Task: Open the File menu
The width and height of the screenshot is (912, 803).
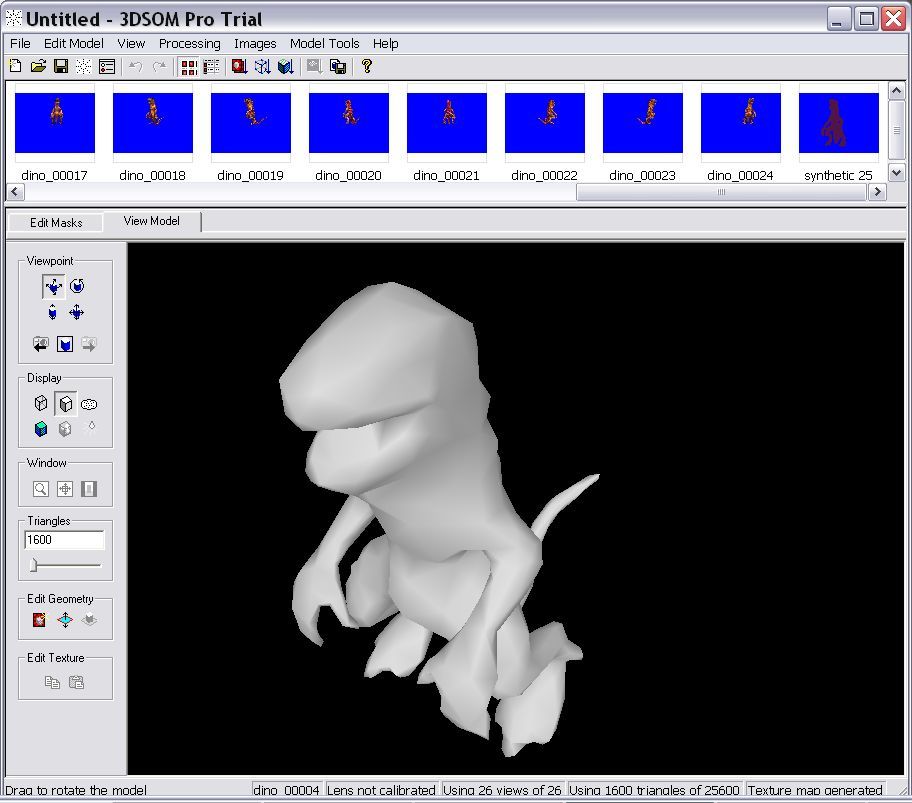Action: click(x=19, y=43)
